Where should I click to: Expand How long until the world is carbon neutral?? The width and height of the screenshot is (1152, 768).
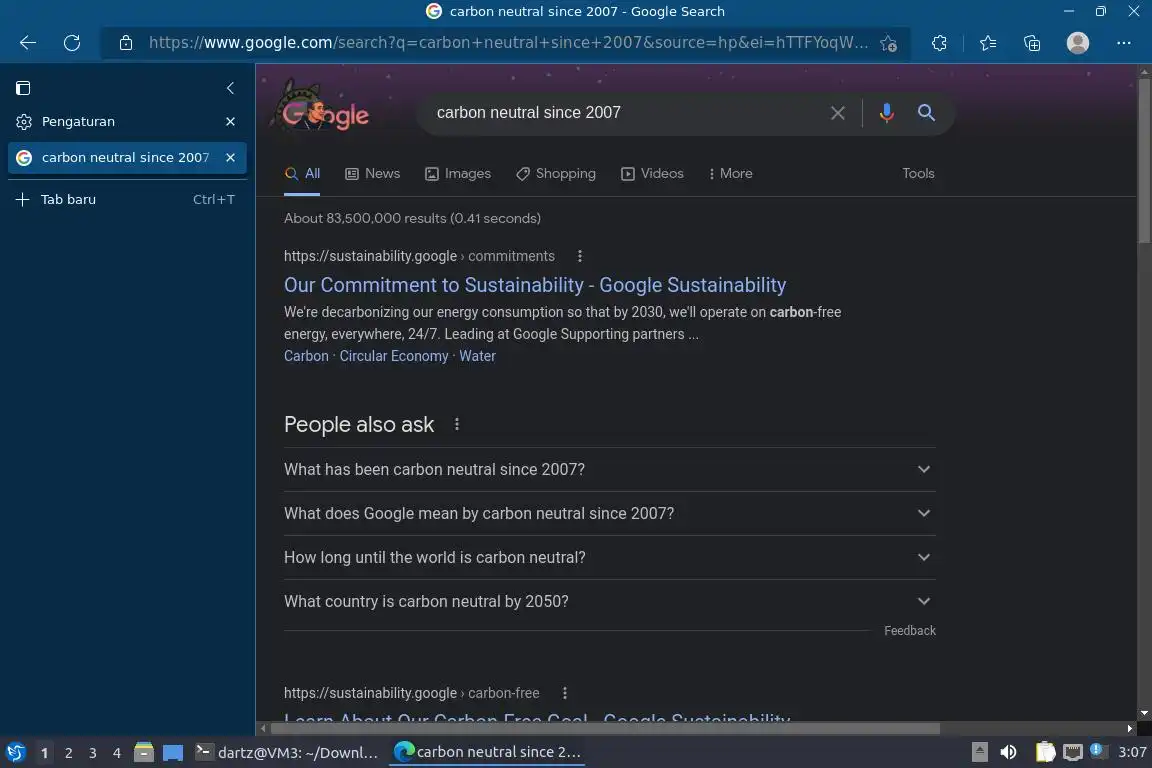pos(609,558)
